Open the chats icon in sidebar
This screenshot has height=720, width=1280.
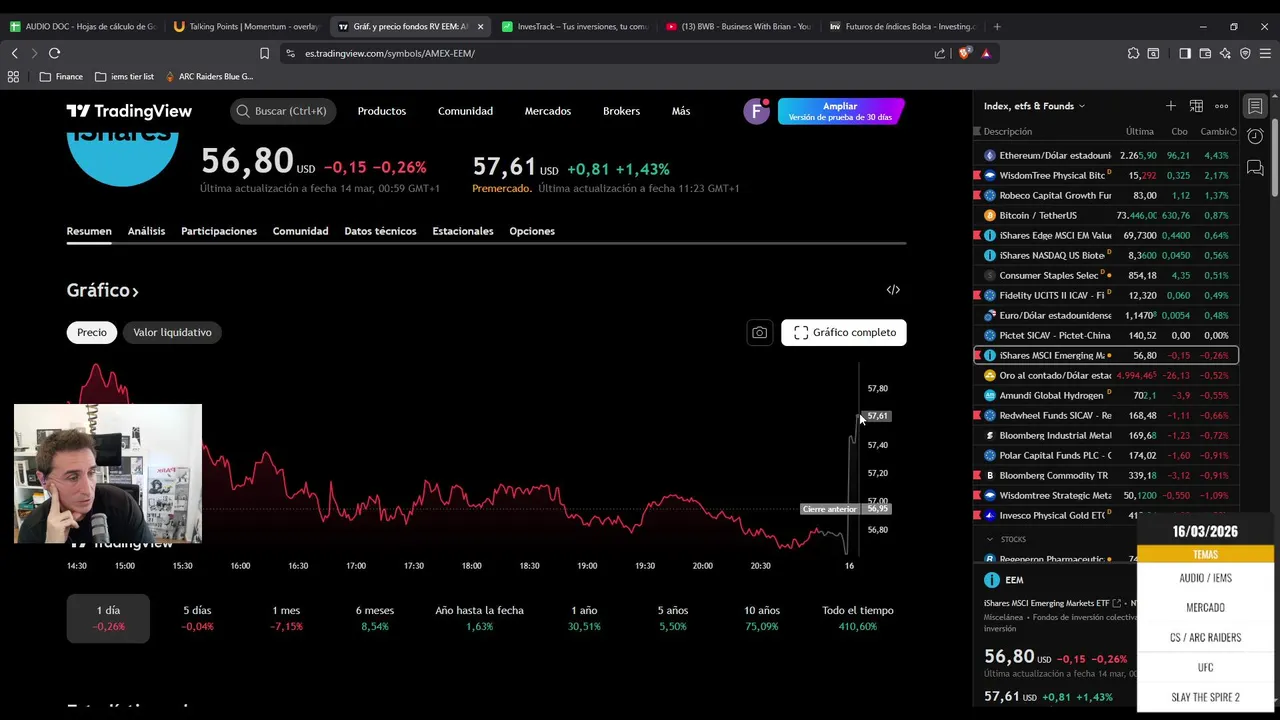pos(1255,168)
